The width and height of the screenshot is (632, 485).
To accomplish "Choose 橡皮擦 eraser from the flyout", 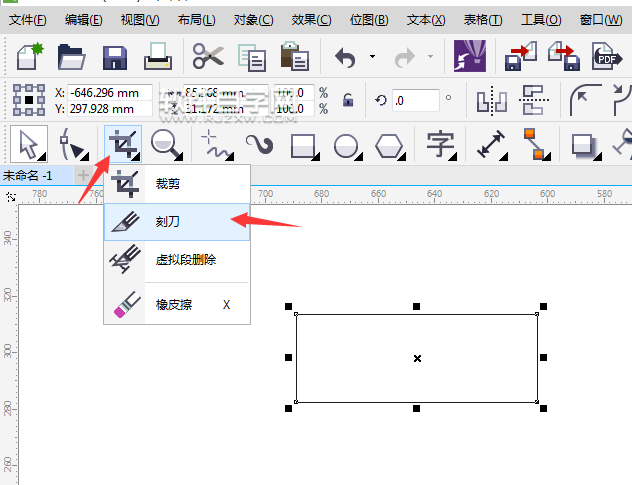I will click(x=177, y=304).
